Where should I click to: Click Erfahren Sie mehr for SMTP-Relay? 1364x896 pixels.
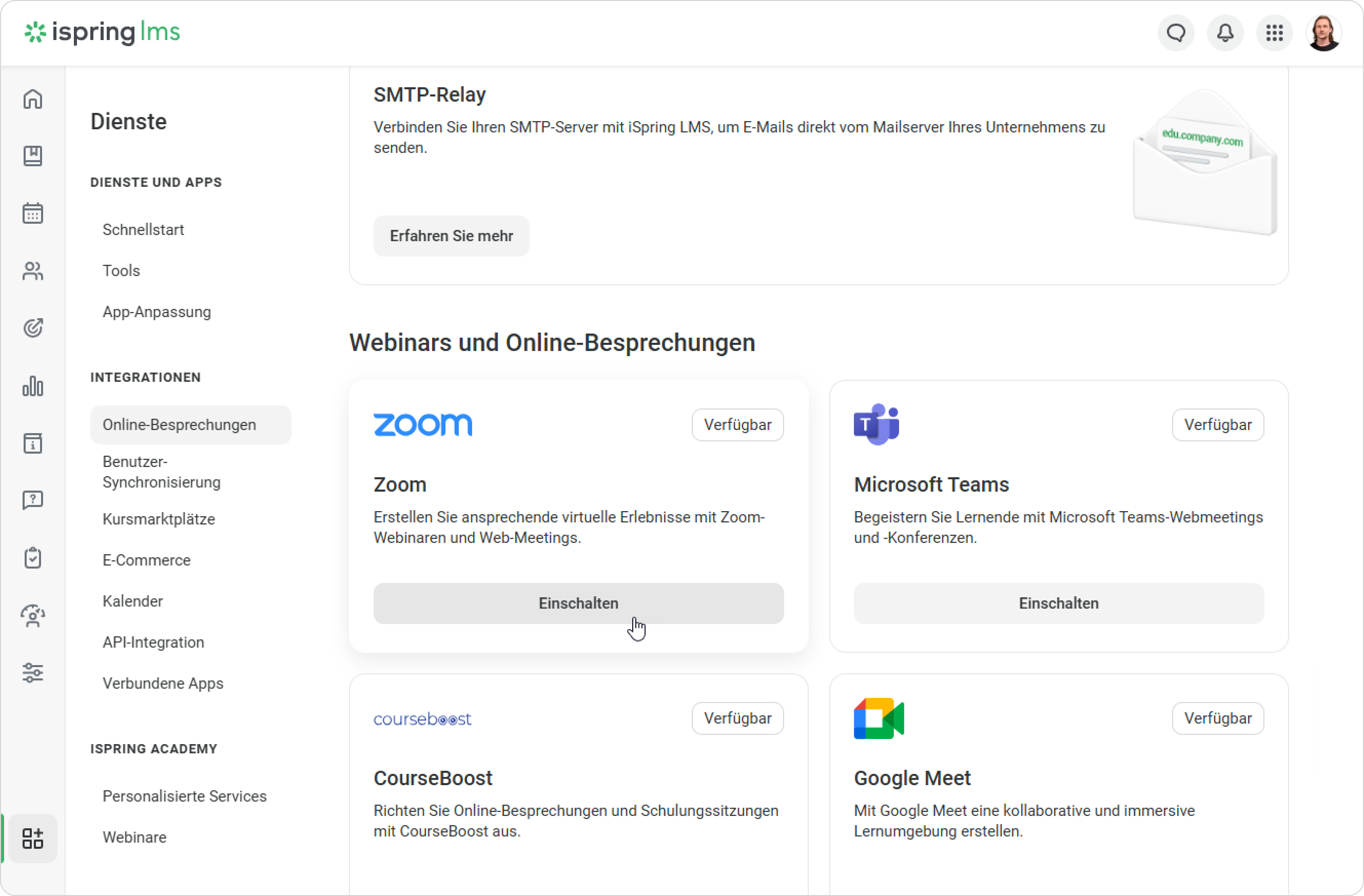coord(452,236)
